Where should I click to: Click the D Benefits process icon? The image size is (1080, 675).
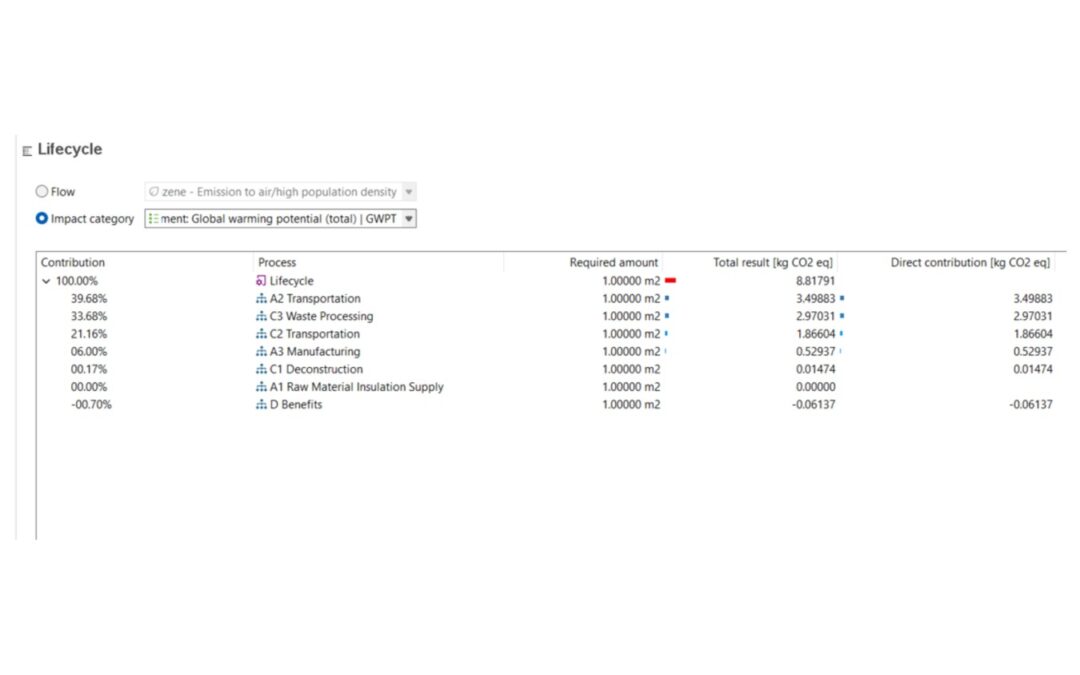pos(262,405)
